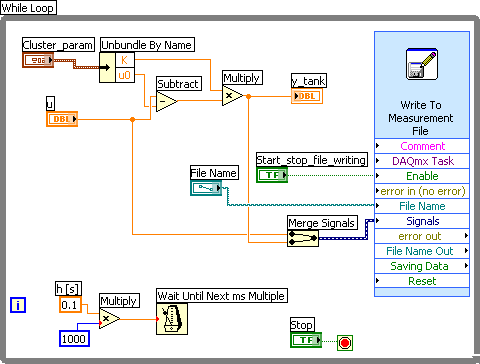Click the File Name path control terminal

point(206,188)
